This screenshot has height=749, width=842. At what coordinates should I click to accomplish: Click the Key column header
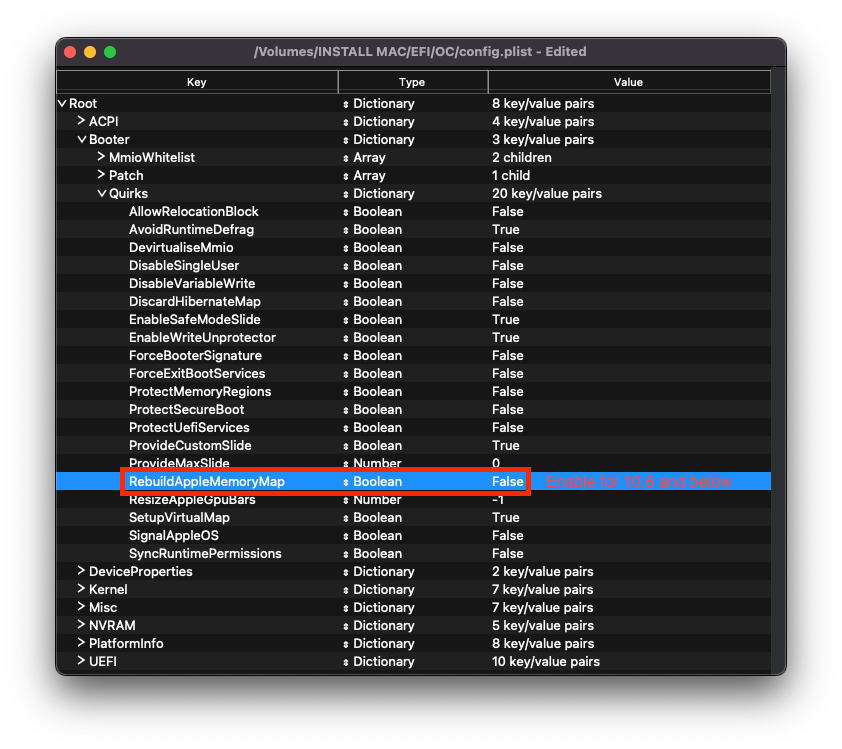coord(197,82)
